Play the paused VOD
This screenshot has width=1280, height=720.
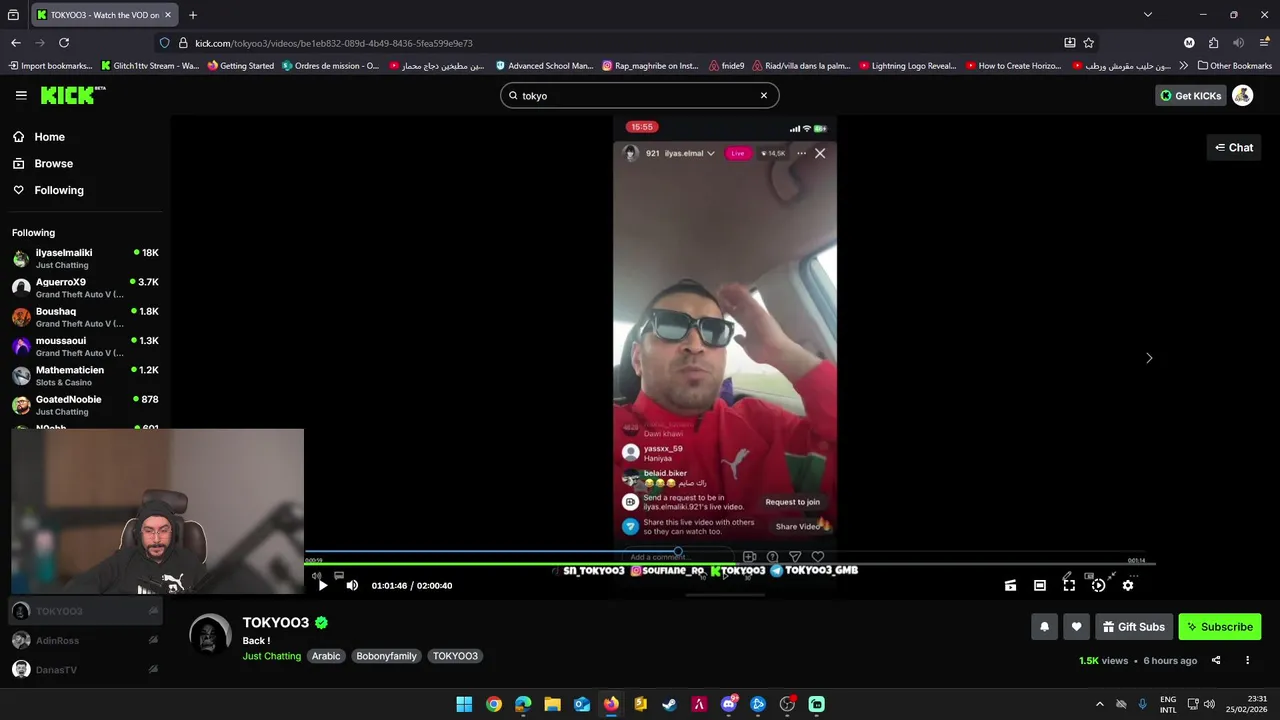point(323,586)
